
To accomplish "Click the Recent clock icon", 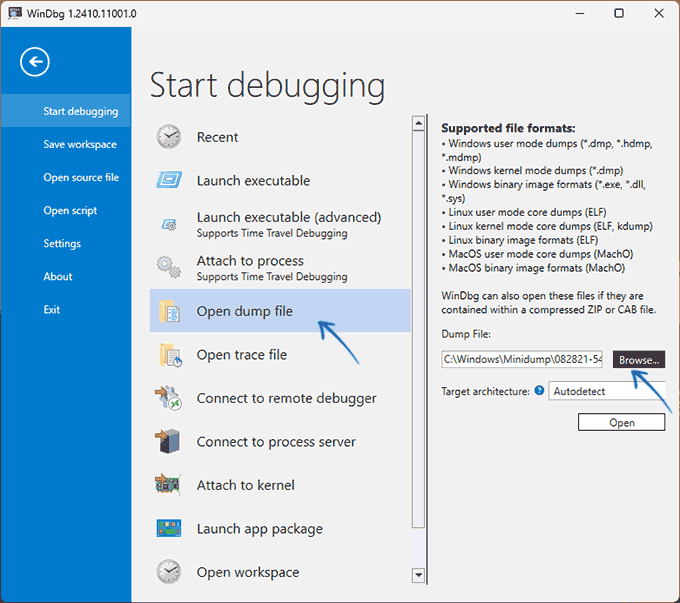I will click(x=169, y=137).
